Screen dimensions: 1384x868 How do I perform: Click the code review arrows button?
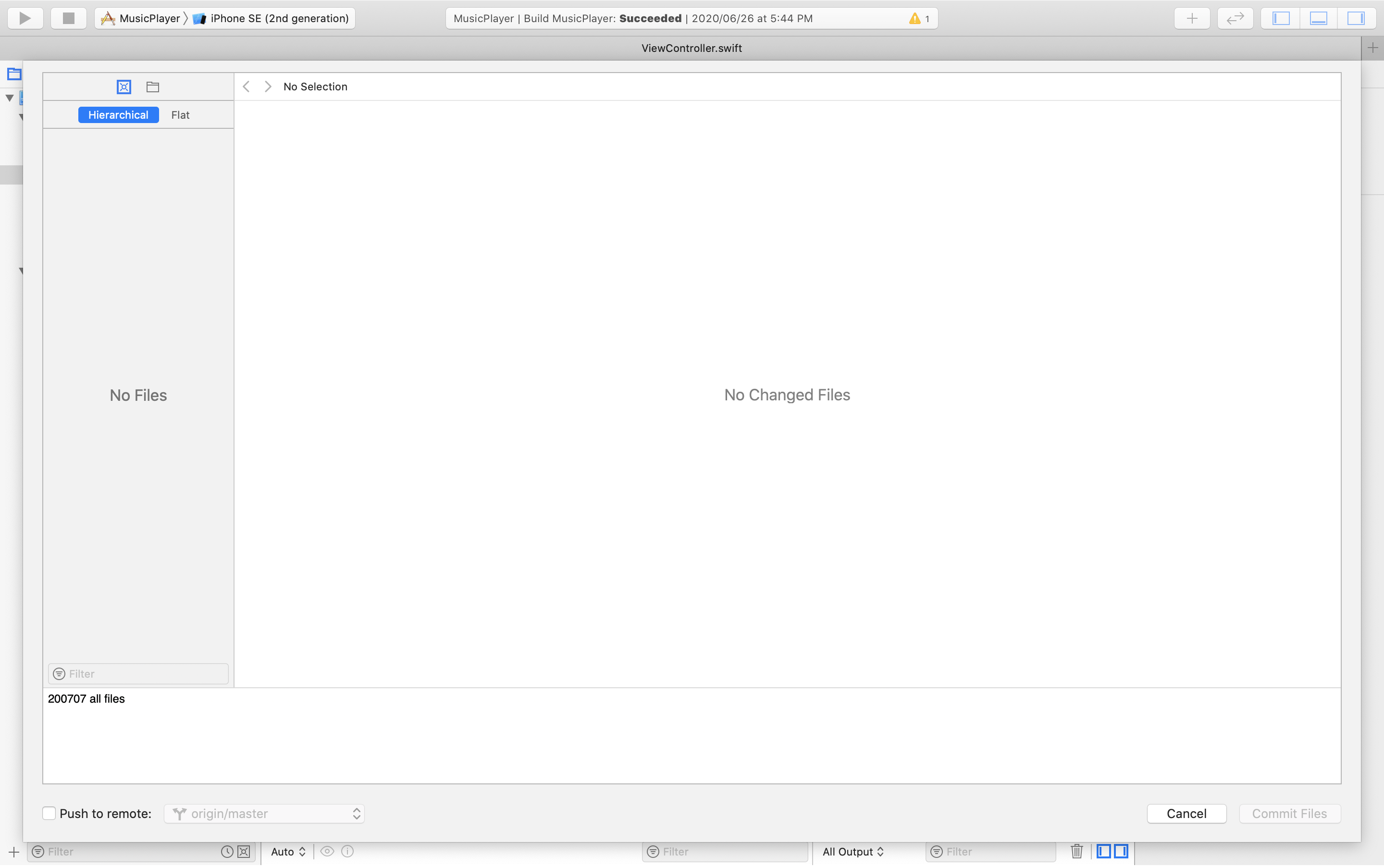coord(1235,18)
